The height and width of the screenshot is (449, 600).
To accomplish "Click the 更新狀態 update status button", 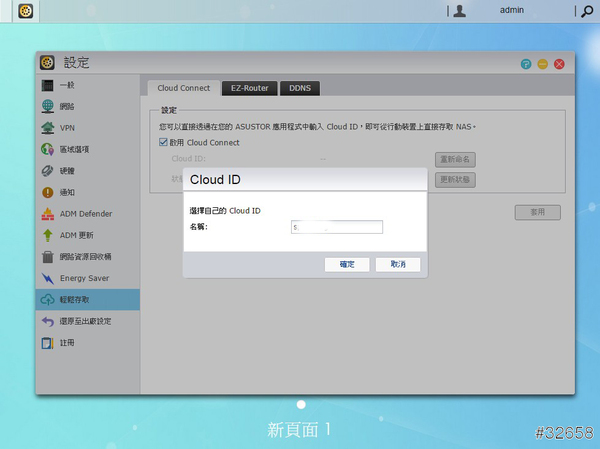I will 455,180.
